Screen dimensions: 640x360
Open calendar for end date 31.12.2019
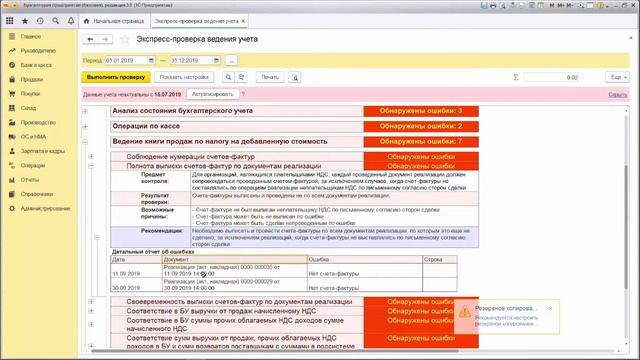(x=216, y=60)
